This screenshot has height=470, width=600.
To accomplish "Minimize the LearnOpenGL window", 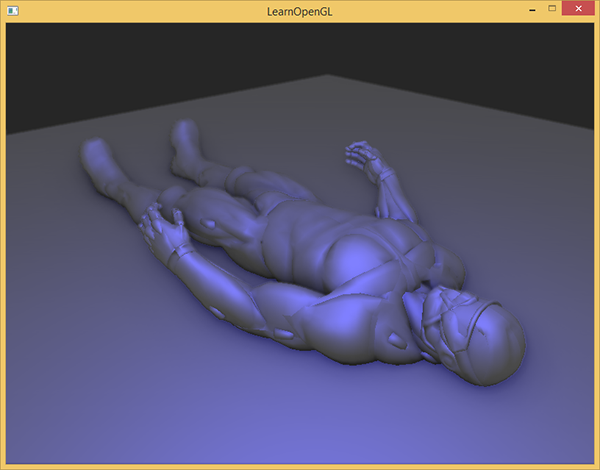I will pyautogui.click(x=530, y=9).
